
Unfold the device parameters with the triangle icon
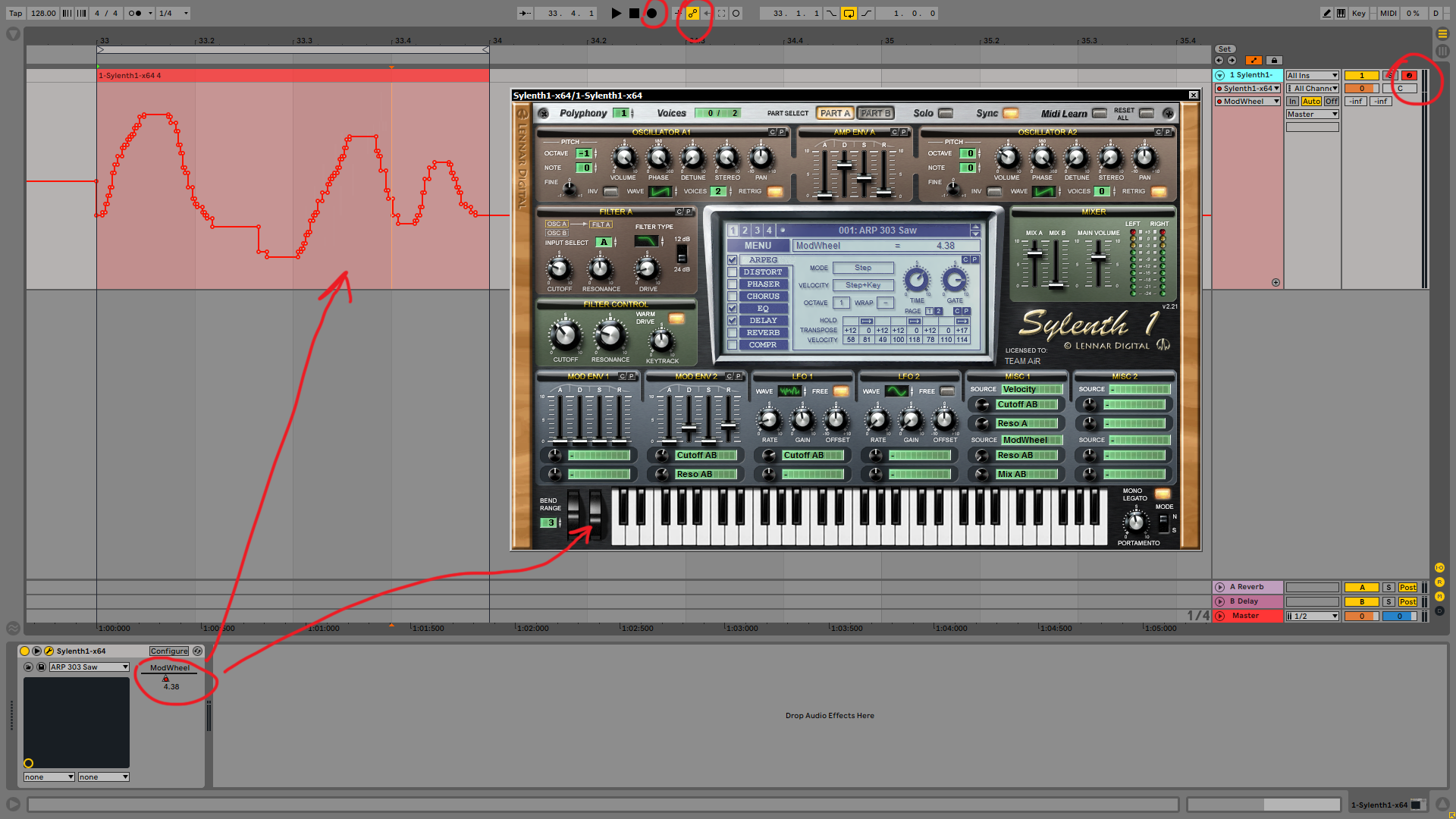tap(36, 651)
